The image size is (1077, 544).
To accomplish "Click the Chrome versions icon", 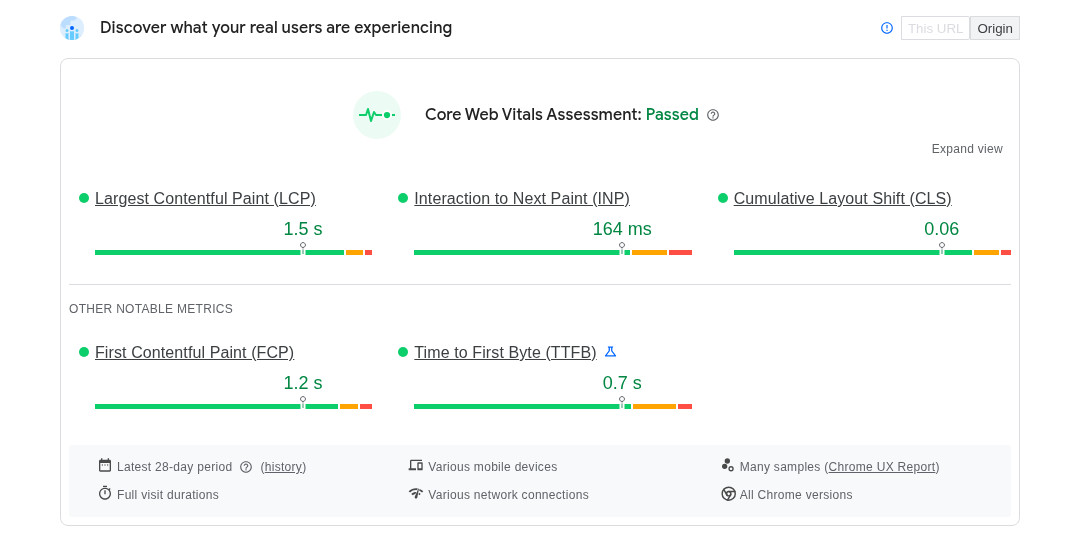I will (x=728, y=494).
